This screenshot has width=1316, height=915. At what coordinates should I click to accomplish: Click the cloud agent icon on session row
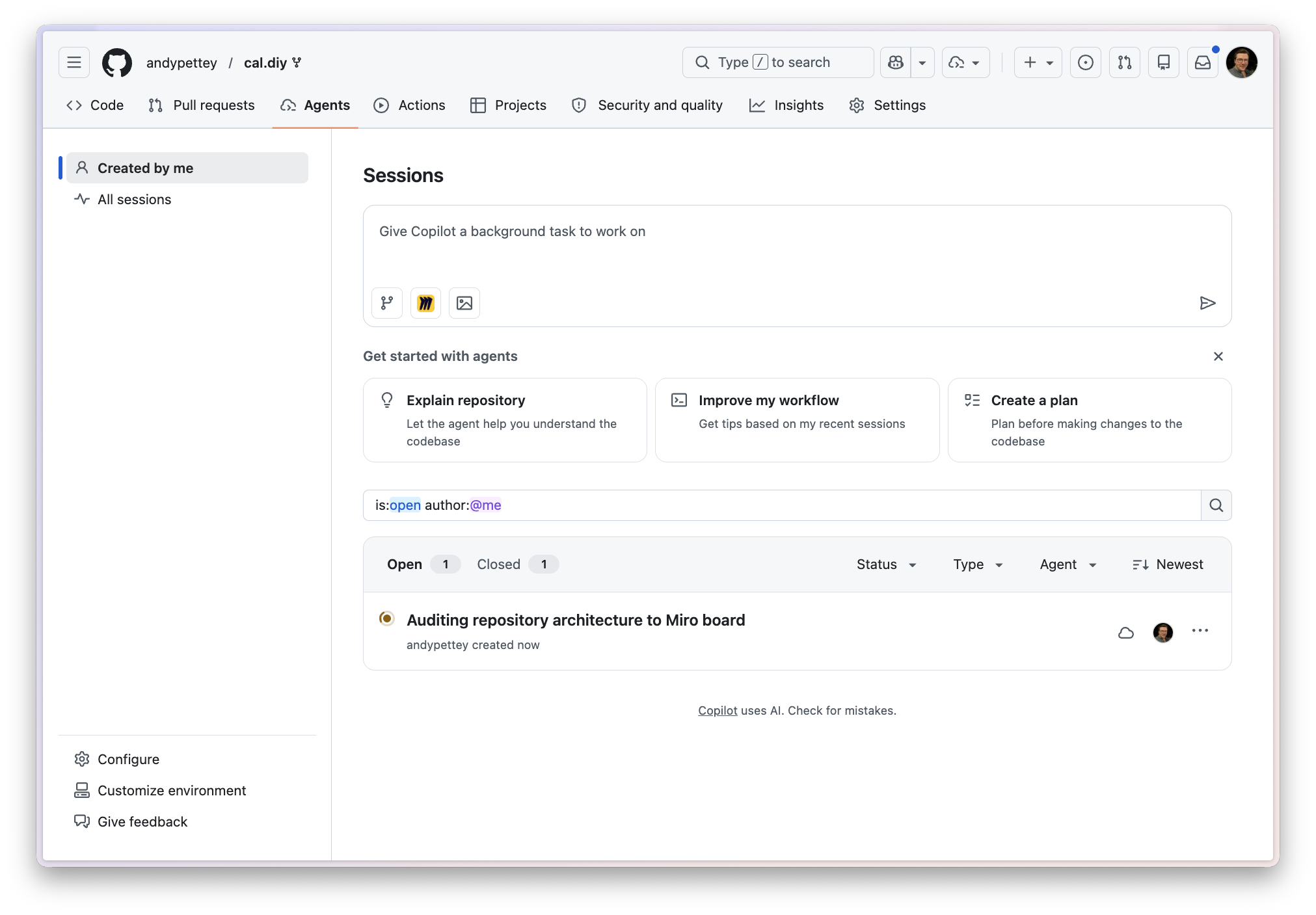(x=1126, y=633)
